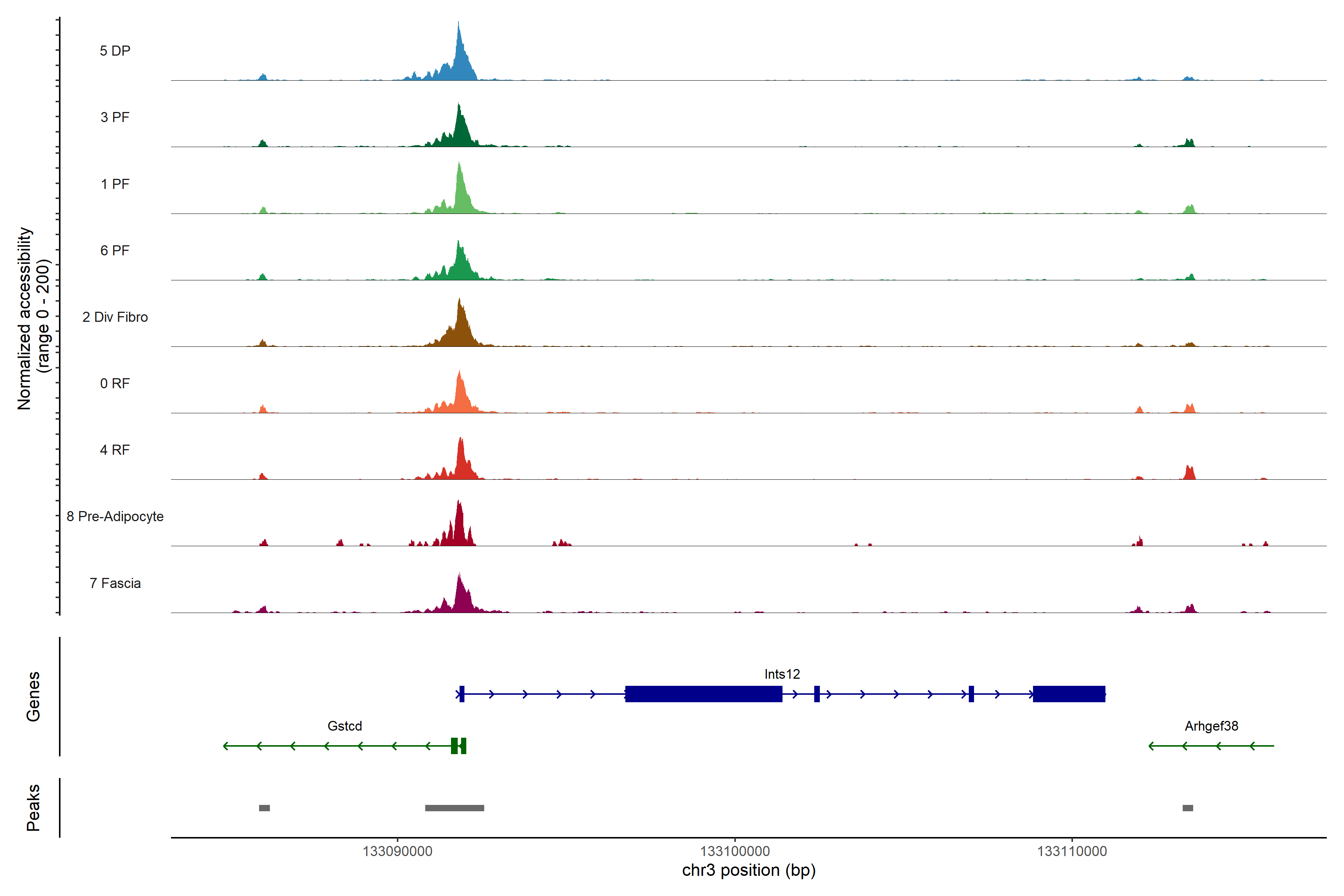Image resolution: width=1344 pixels, height=896 pixels.
Task: Click the chr3 position (bp) axis title
Action: [x=749, y=870]
